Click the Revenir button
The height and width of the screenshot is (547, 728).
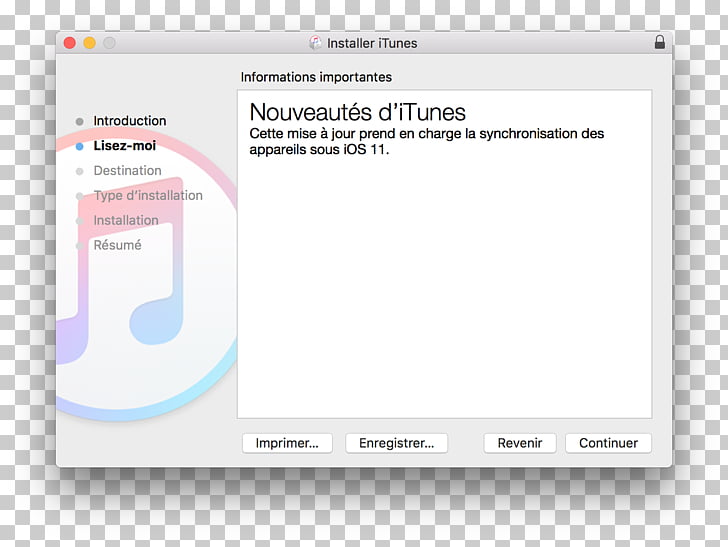520,443
